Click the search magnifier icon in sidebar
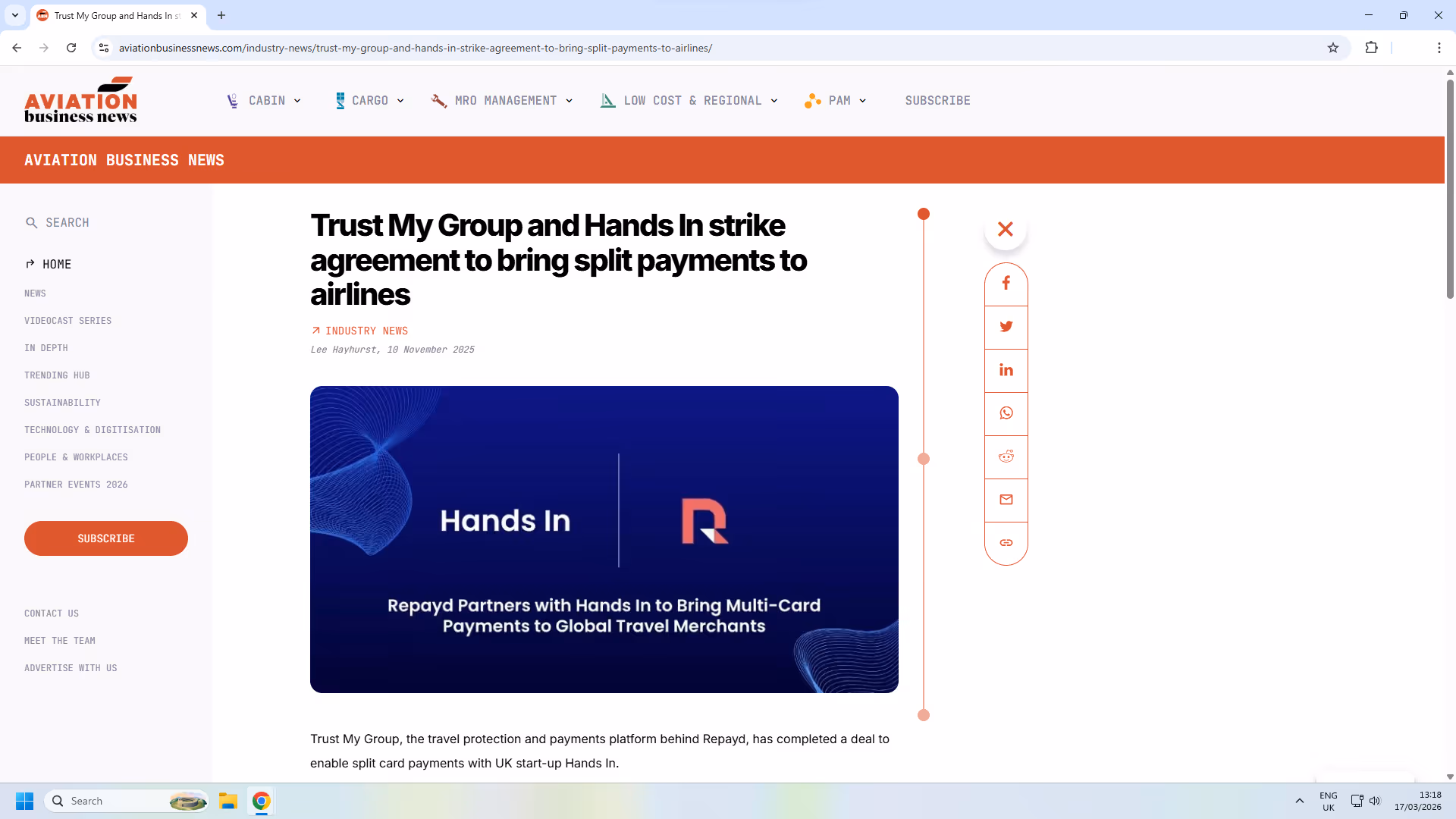This screenshot has height=819, width=1456. (x=31, y=223)
